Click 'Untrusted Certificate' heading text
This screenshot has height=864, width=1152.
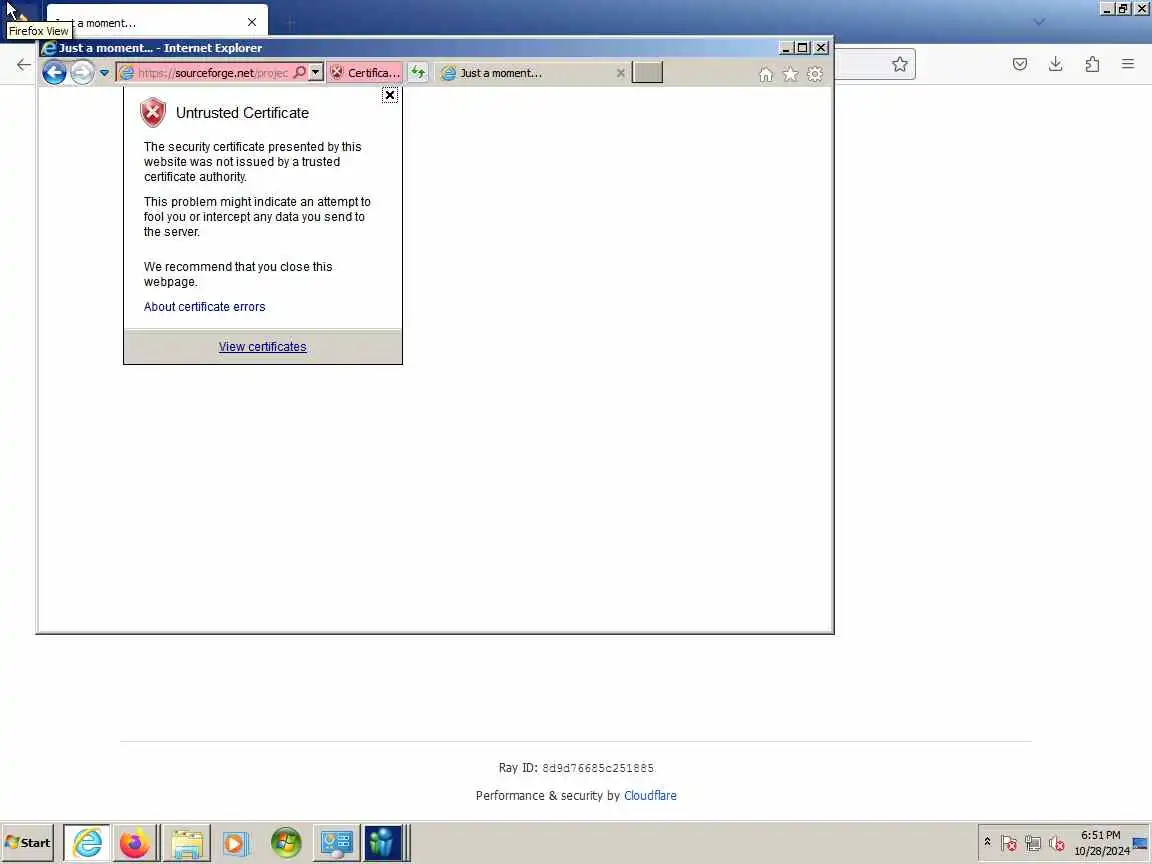(242, 113)
